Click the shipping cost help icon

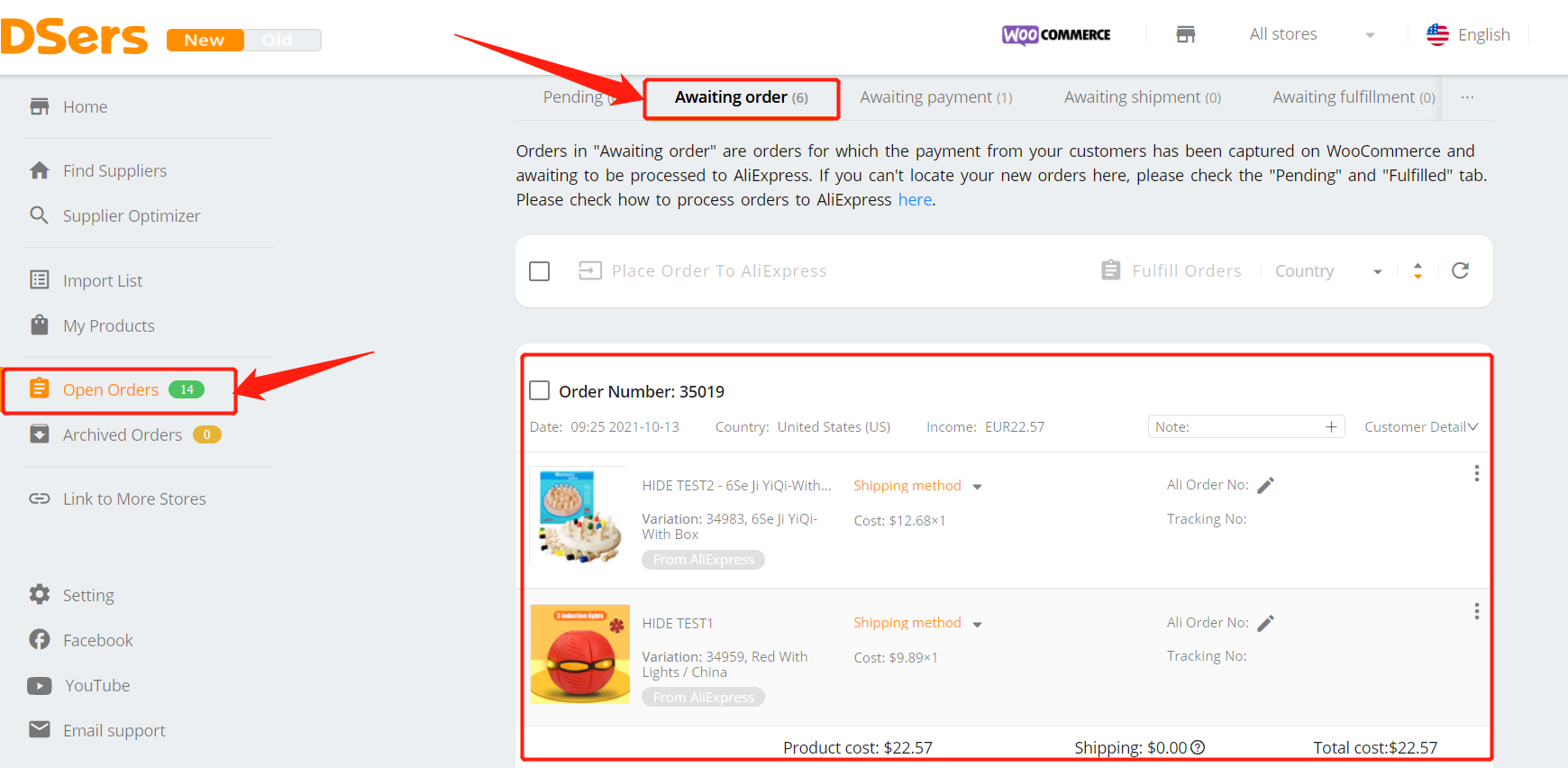tap(1198, 747)
